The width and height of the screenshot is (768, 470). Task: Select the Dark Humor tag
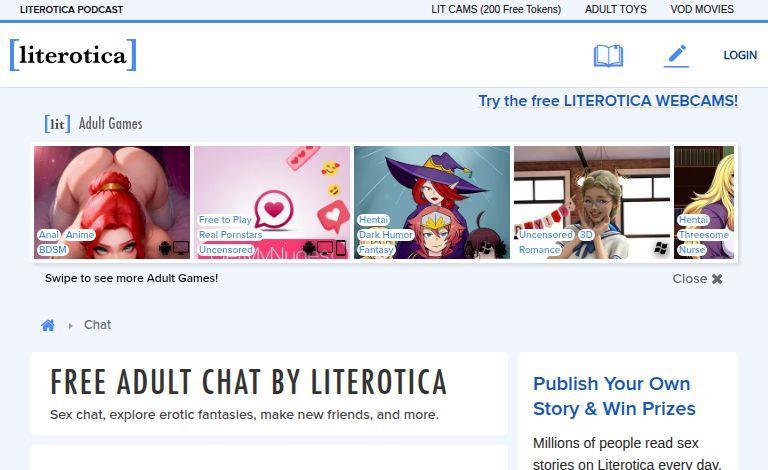pos(386,235)
